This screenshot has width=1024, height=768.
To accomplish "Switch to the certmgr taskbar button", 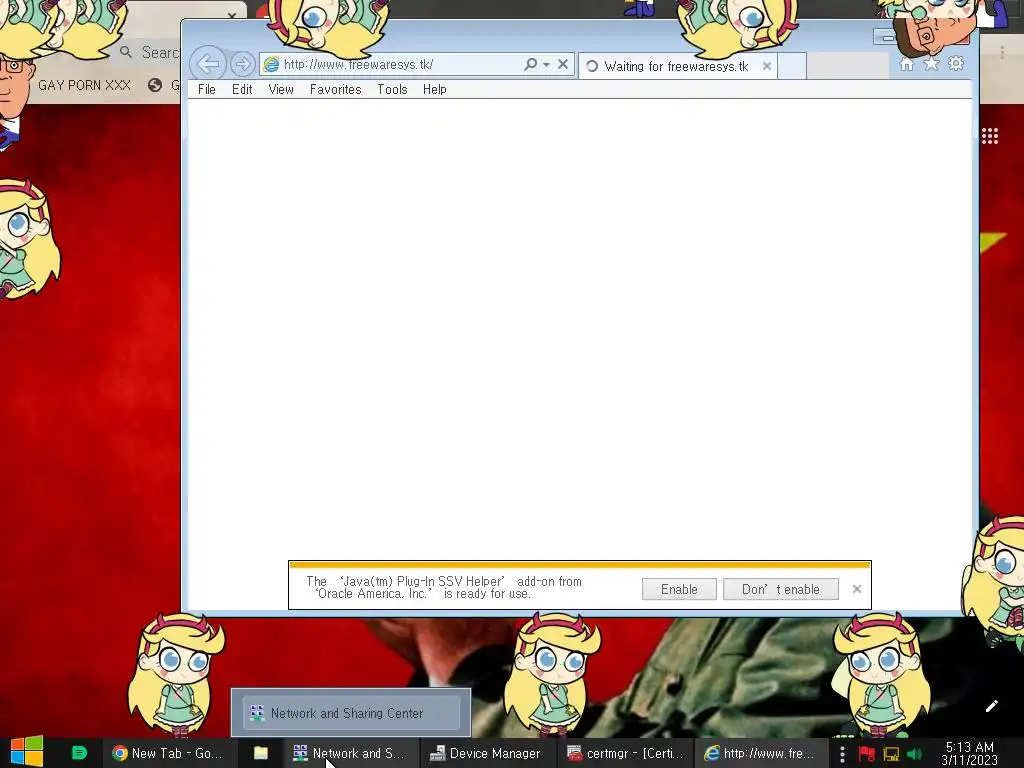I will [x=625, y=753].
